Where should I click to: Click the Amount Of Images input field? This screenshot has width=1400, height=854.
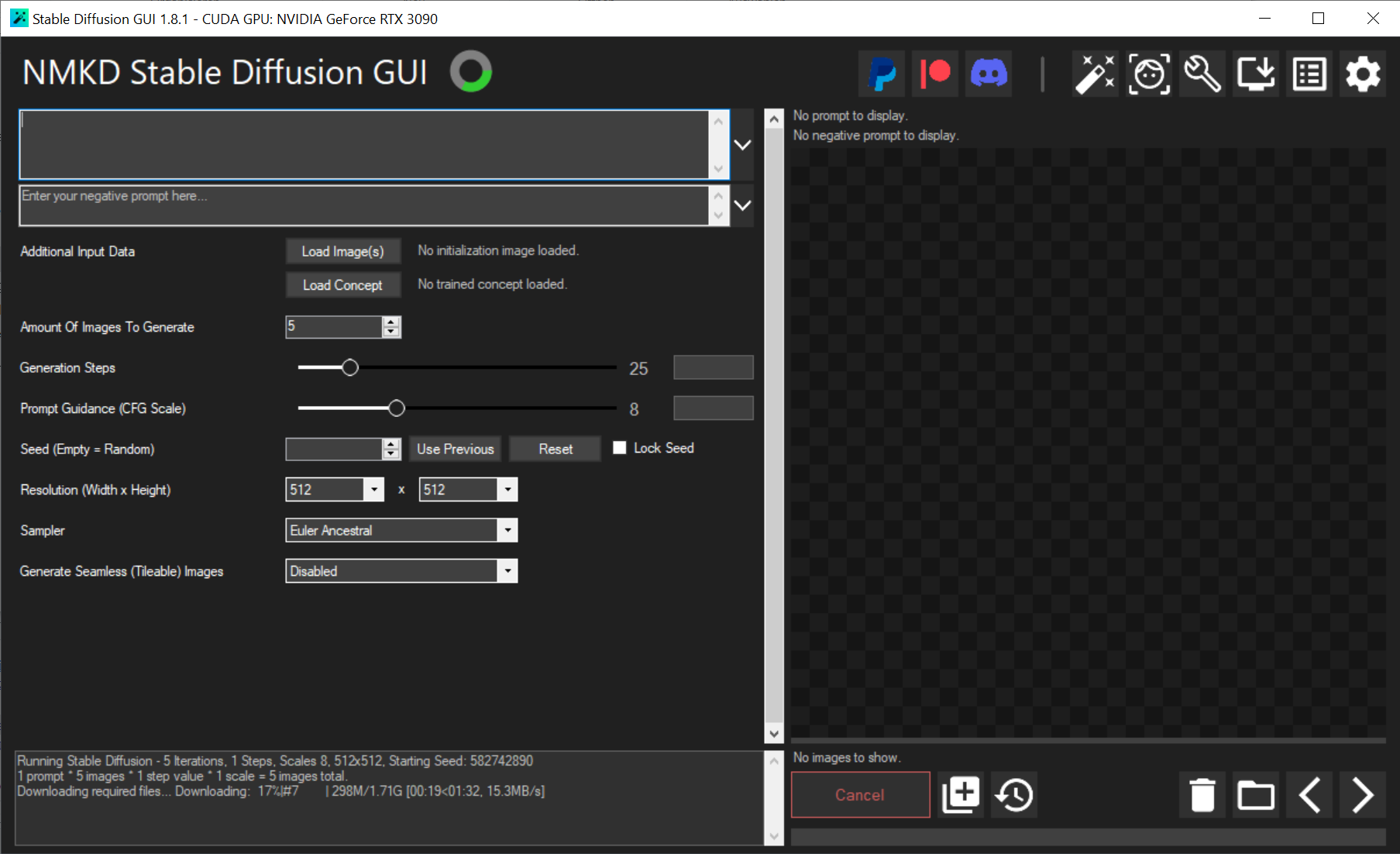coord(334,327)
